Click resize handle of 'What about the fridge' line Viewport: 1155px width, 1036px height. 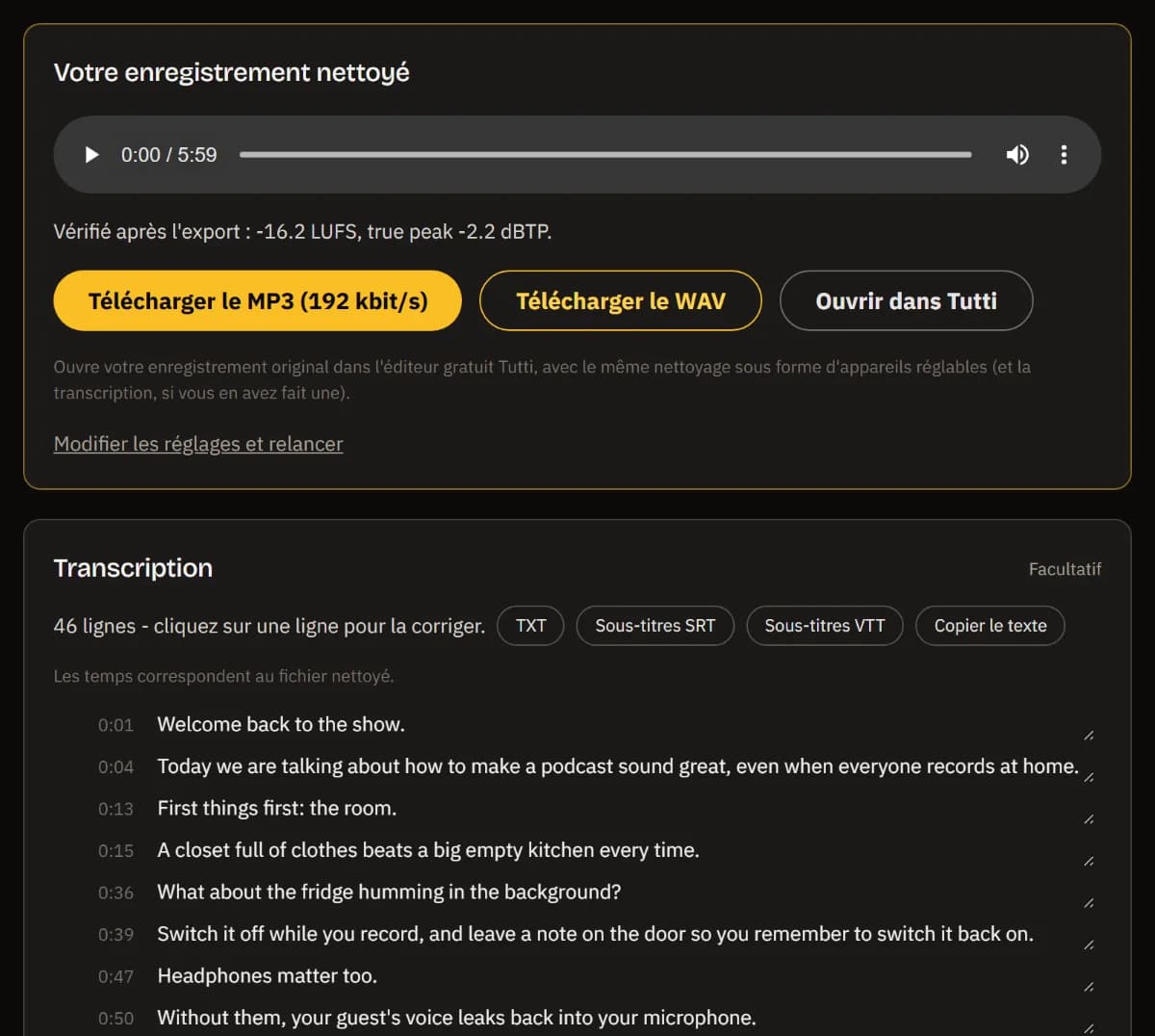(x=1089, y=903)
